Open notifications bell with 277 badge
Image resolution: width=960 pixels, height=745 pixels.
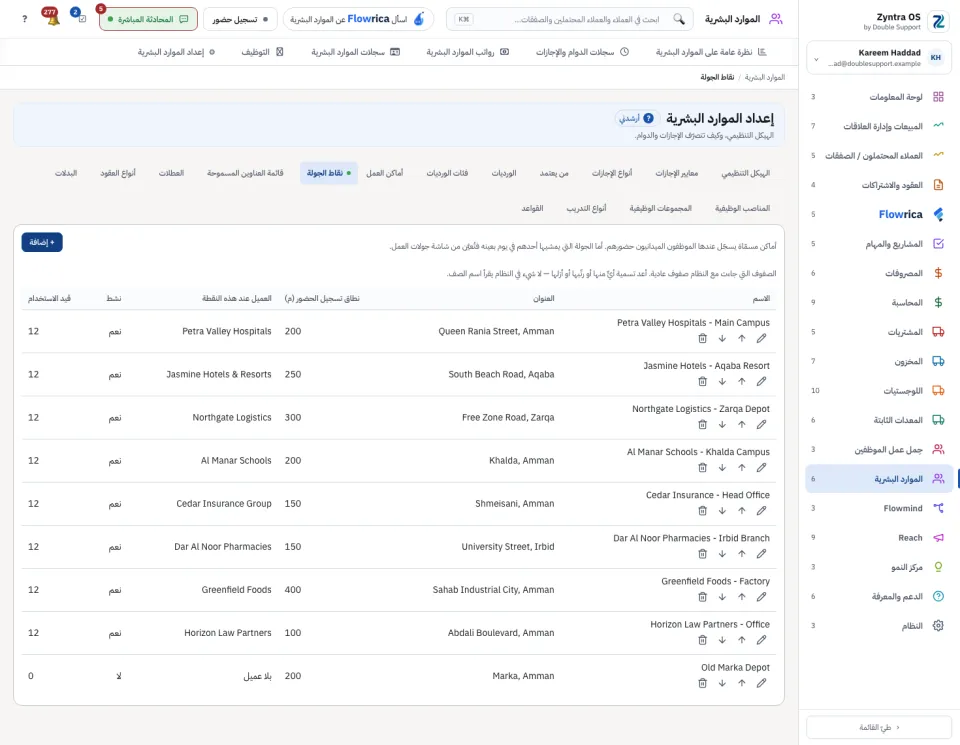(52, 18)
